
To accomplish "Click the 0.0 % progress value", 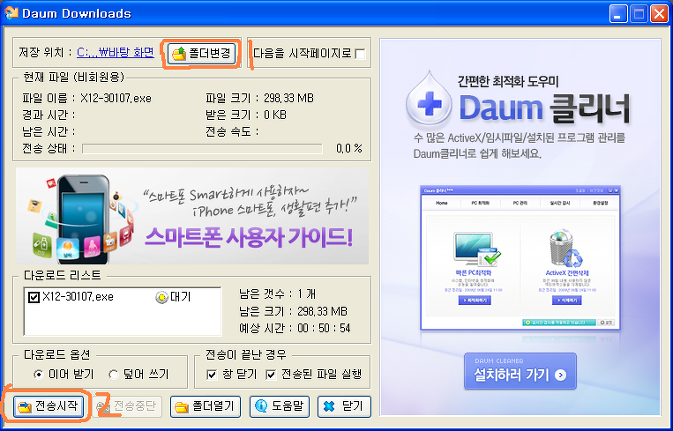I will pos(349,149).
